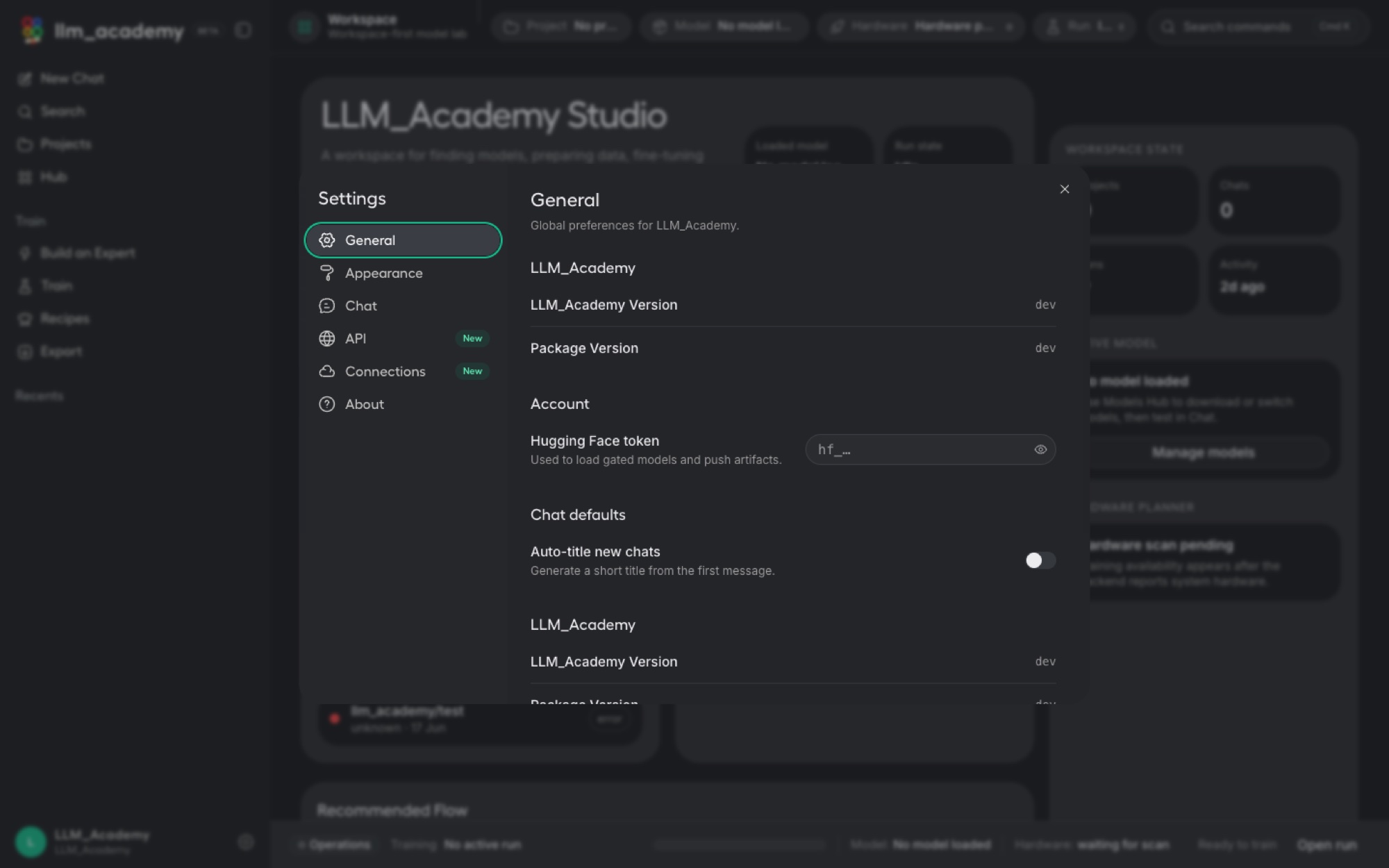Open the Hub from the left sidebar

pos(43,177)
